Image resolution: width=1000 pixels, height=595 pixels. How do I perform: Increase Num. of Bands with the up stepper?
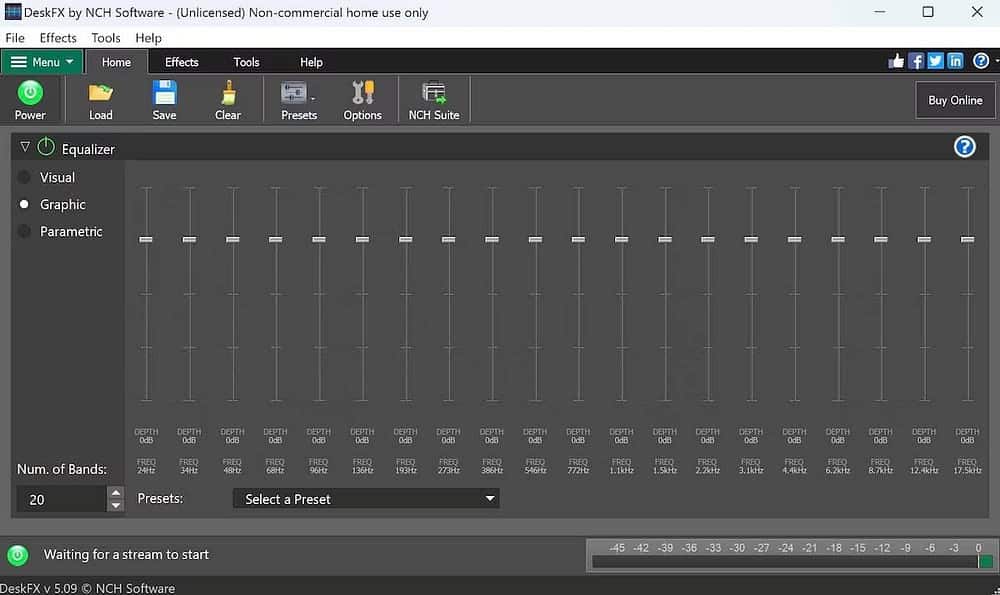(x=117, y=492)
